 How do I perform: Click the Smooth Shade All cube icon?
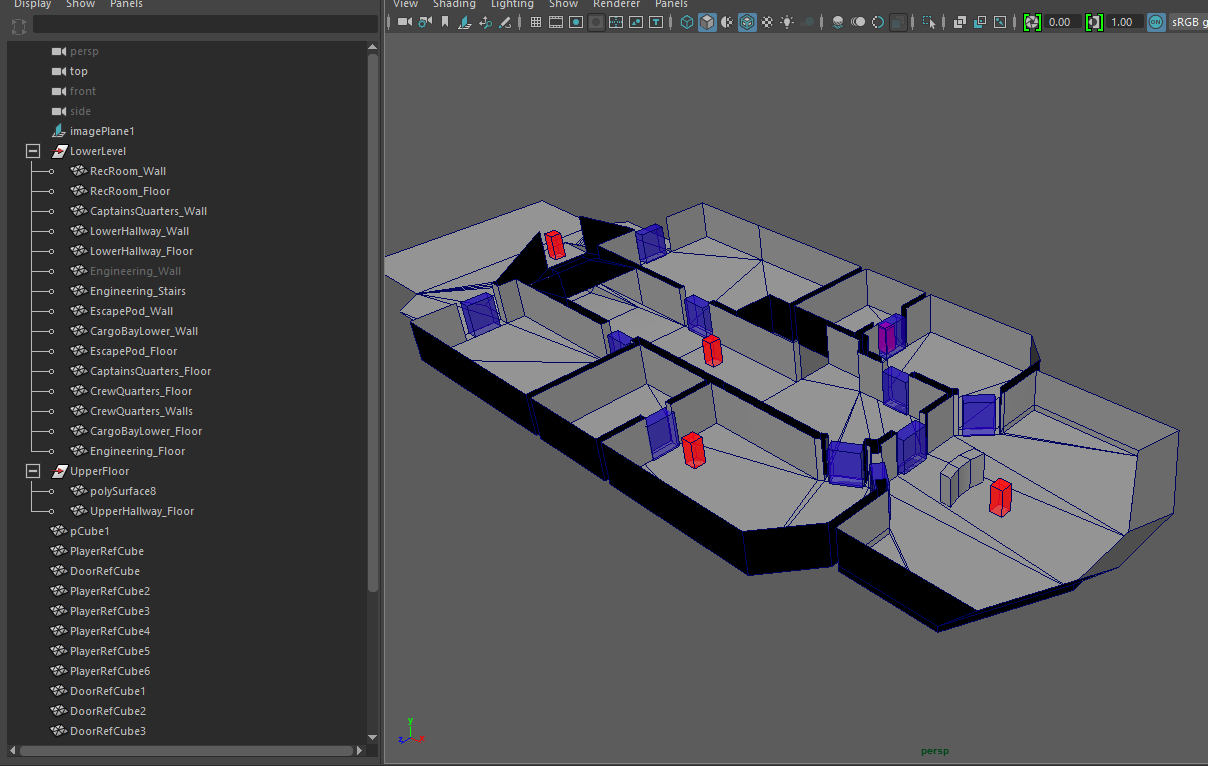coord(707,22)
